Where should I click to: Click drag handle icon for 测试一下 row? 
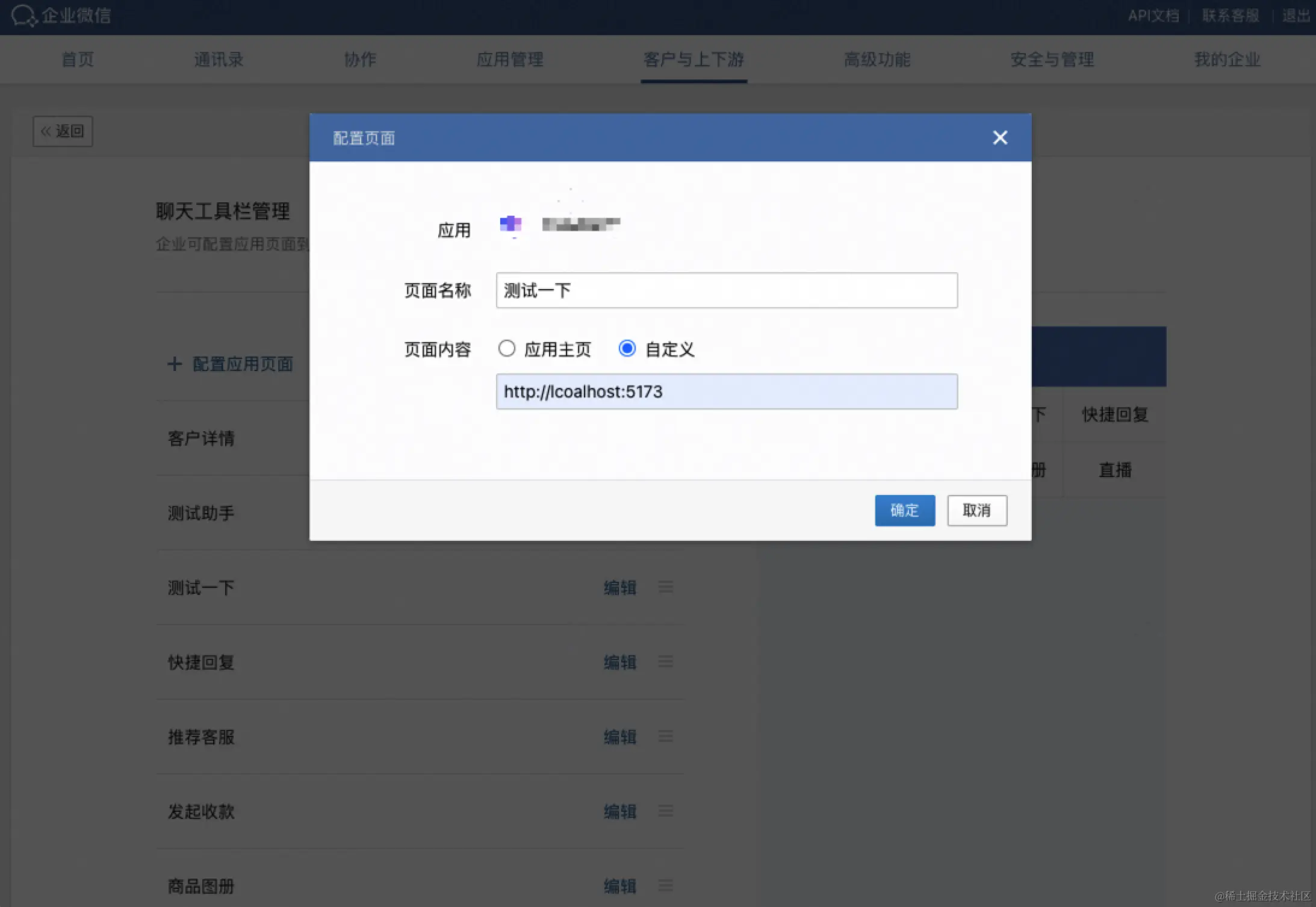point(665,587)
